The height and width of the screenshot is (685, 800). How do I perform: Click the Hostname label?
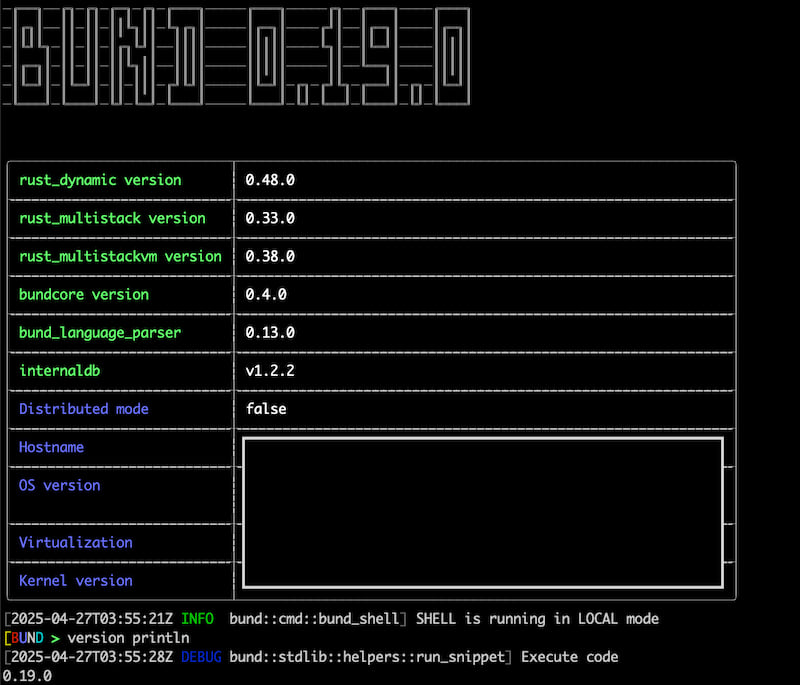[x=51, y=447]
